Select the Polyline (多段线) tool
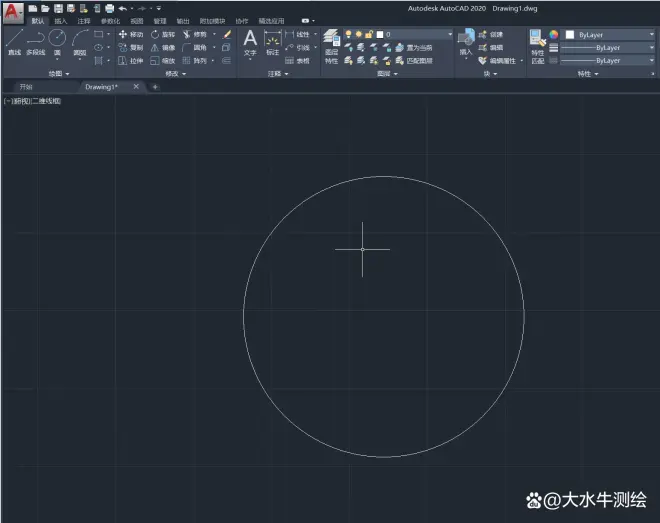The height and width of the screenshot is (523, 660). tap(36, 42)
